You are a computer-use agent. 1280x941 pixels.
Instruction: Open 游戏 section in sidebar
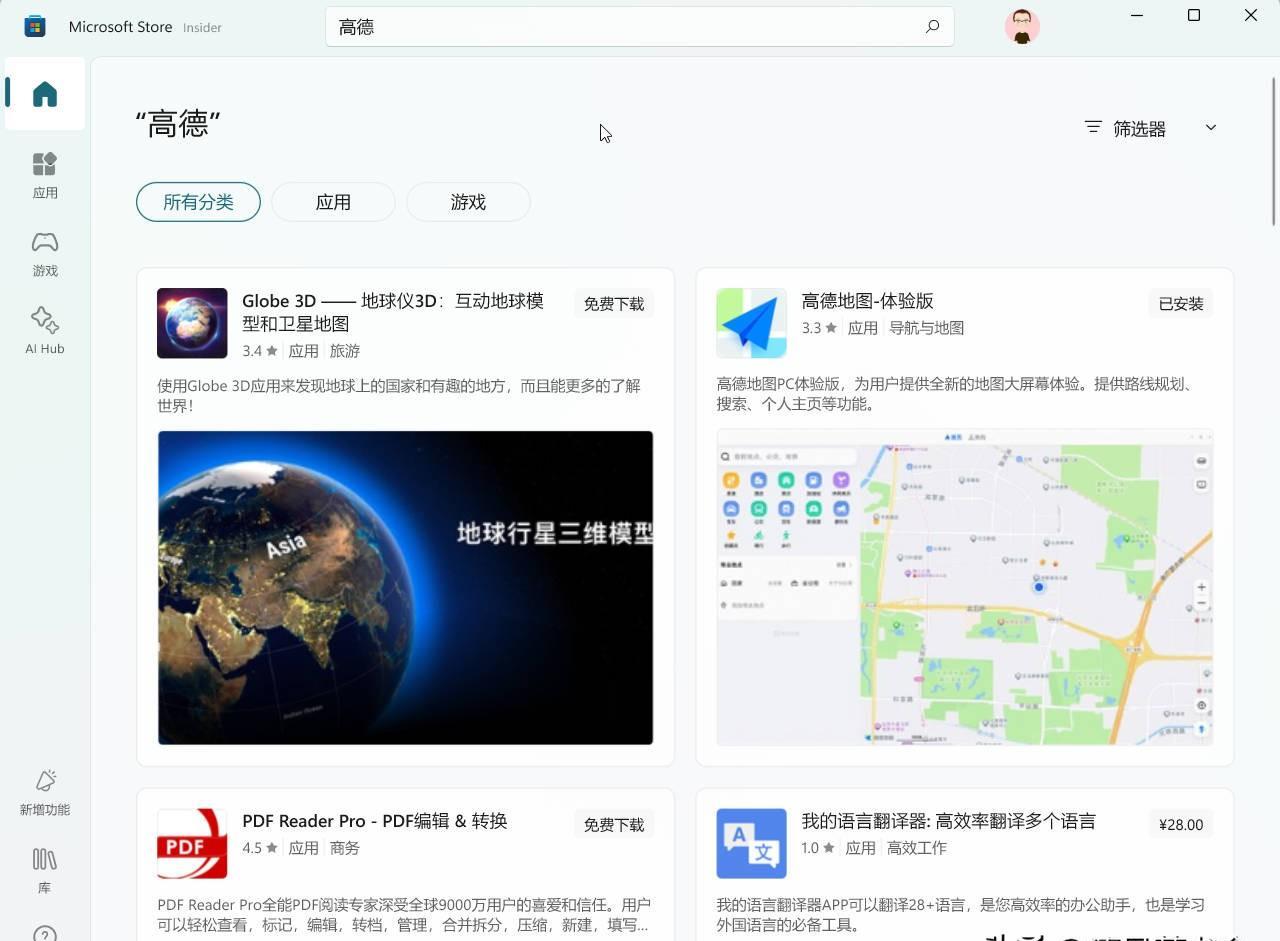coord(45,253)
